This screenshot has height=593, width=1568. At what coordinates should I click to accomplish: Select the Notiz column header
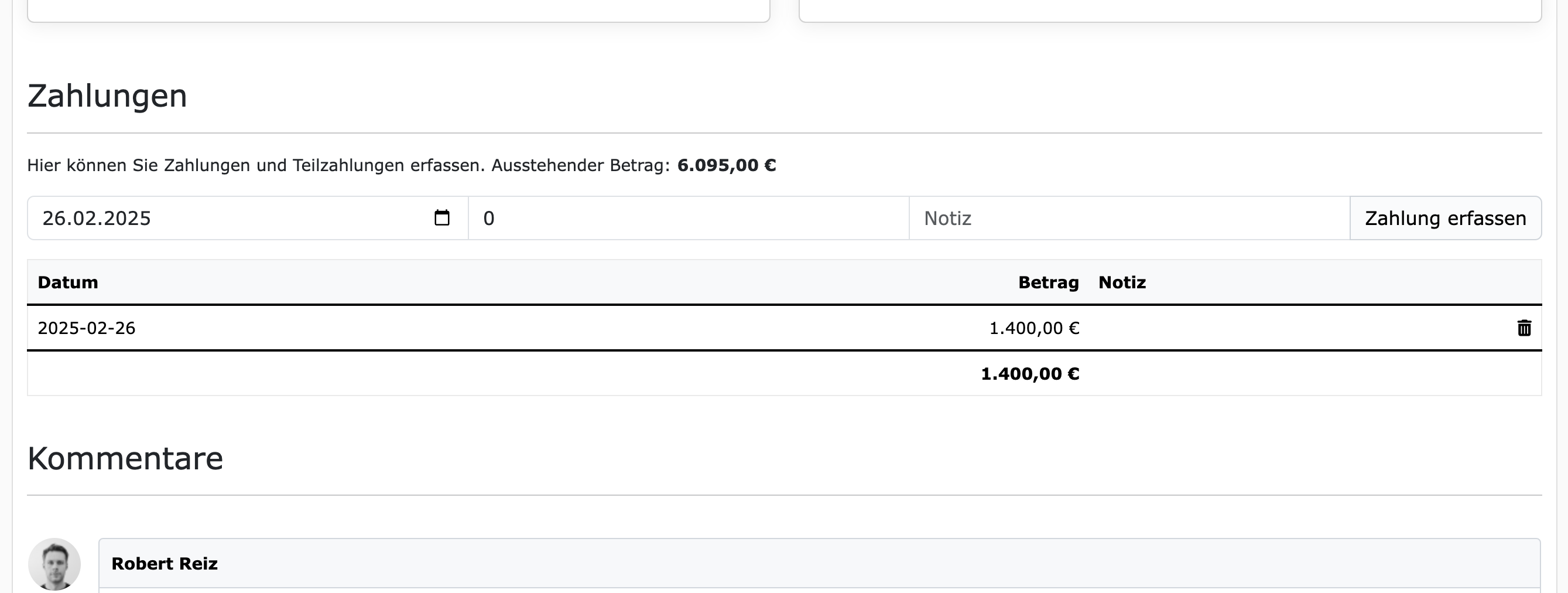click(x=1121, y=282)
